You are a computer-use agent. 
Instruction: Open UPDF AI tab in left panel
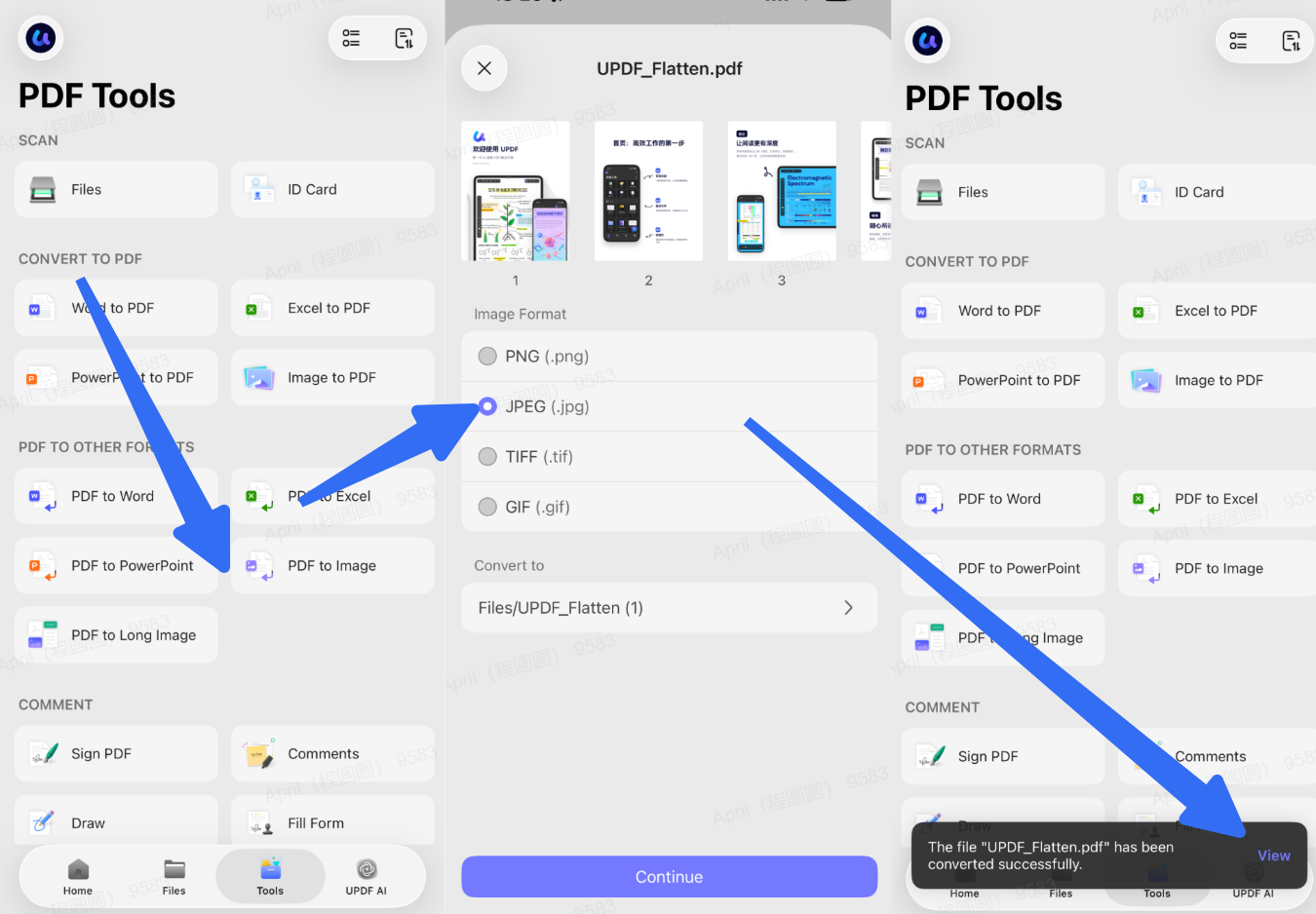tap(367, 877)
